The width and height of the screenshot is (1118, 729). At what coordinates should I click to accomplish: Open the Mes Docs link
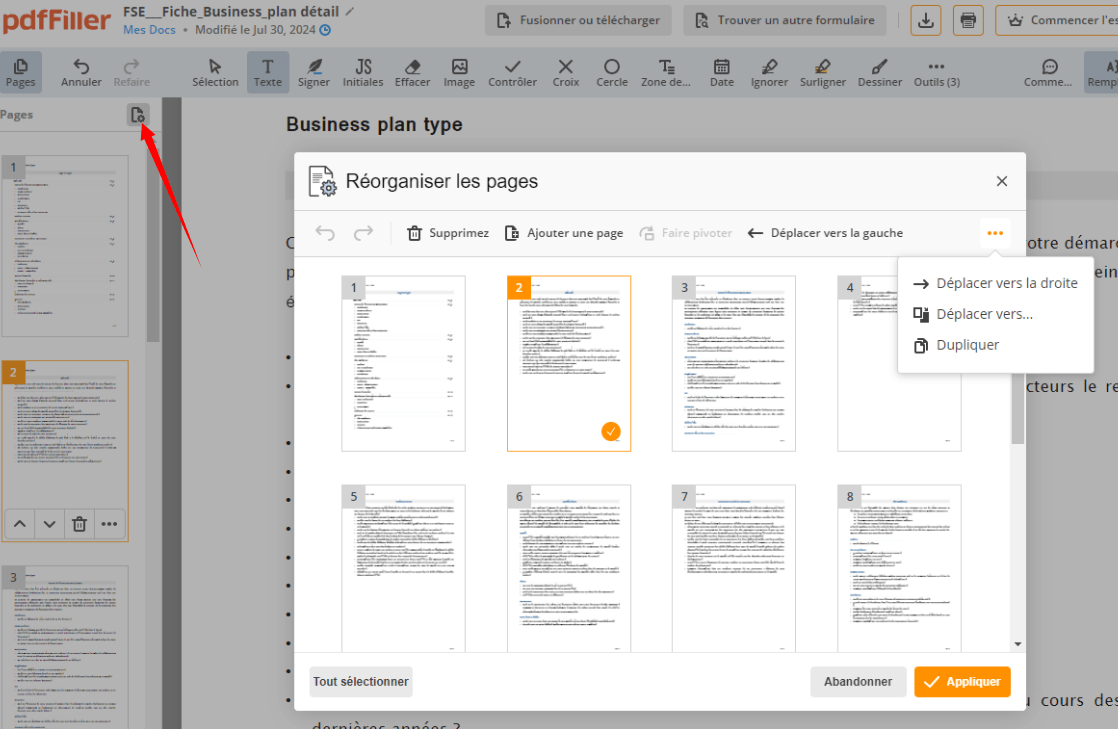pyautogui.click(x=149, y=30)
